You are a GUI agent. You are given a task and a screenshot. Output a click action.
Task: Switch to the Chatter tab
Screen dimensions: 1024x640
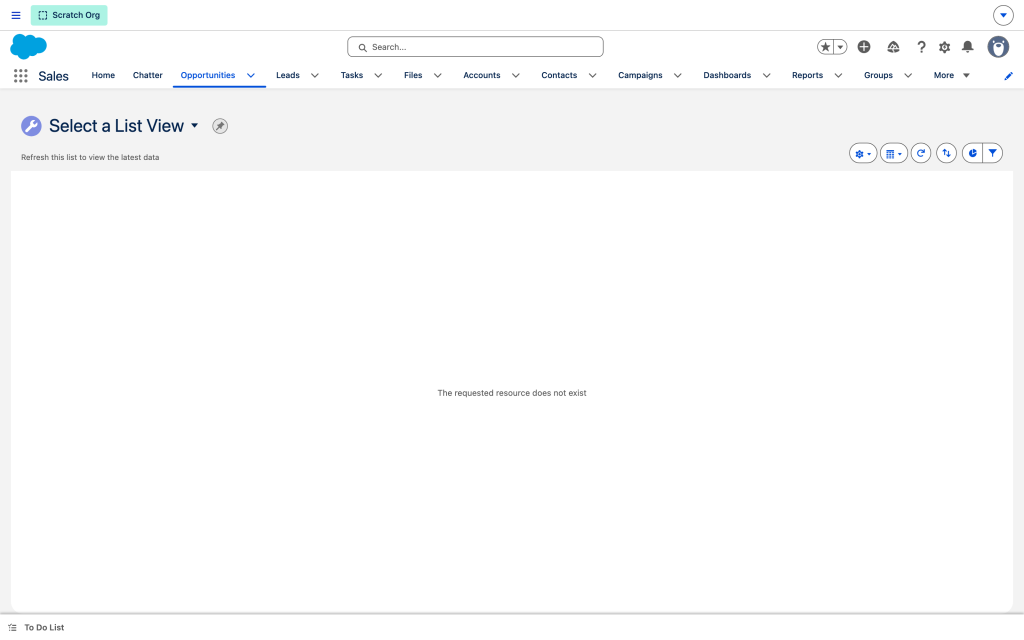pyautogui.click(x=148, y=75)
